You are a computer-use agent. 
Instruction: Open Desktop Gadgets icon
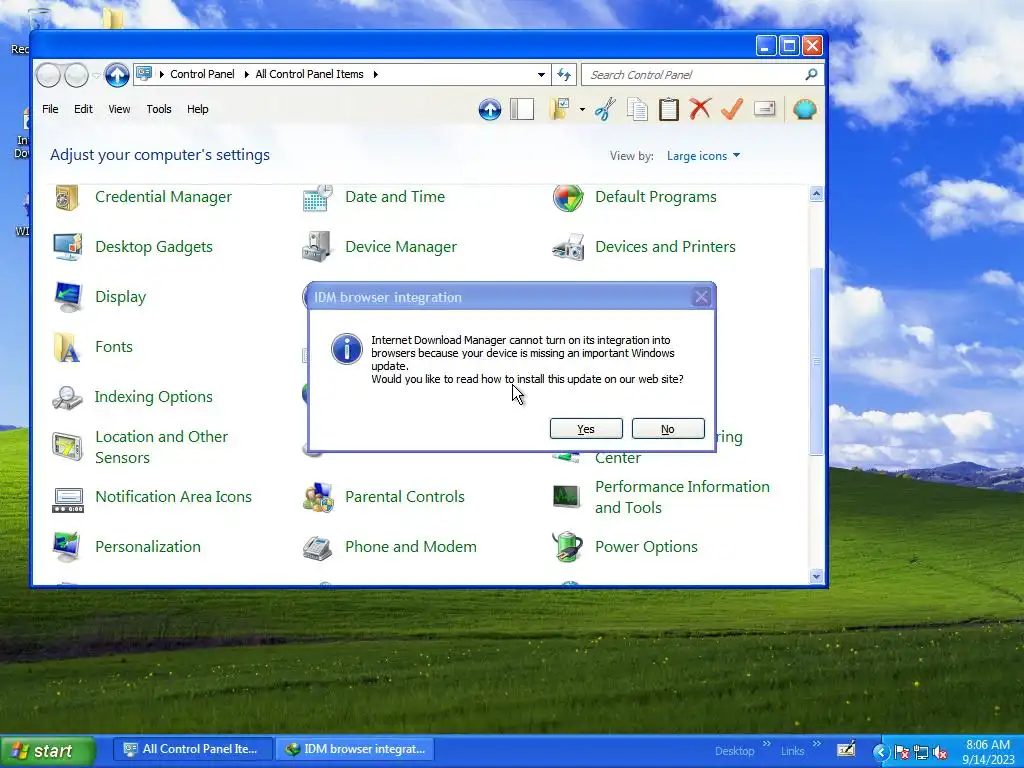pyautogui.click(x=67, y=247)
